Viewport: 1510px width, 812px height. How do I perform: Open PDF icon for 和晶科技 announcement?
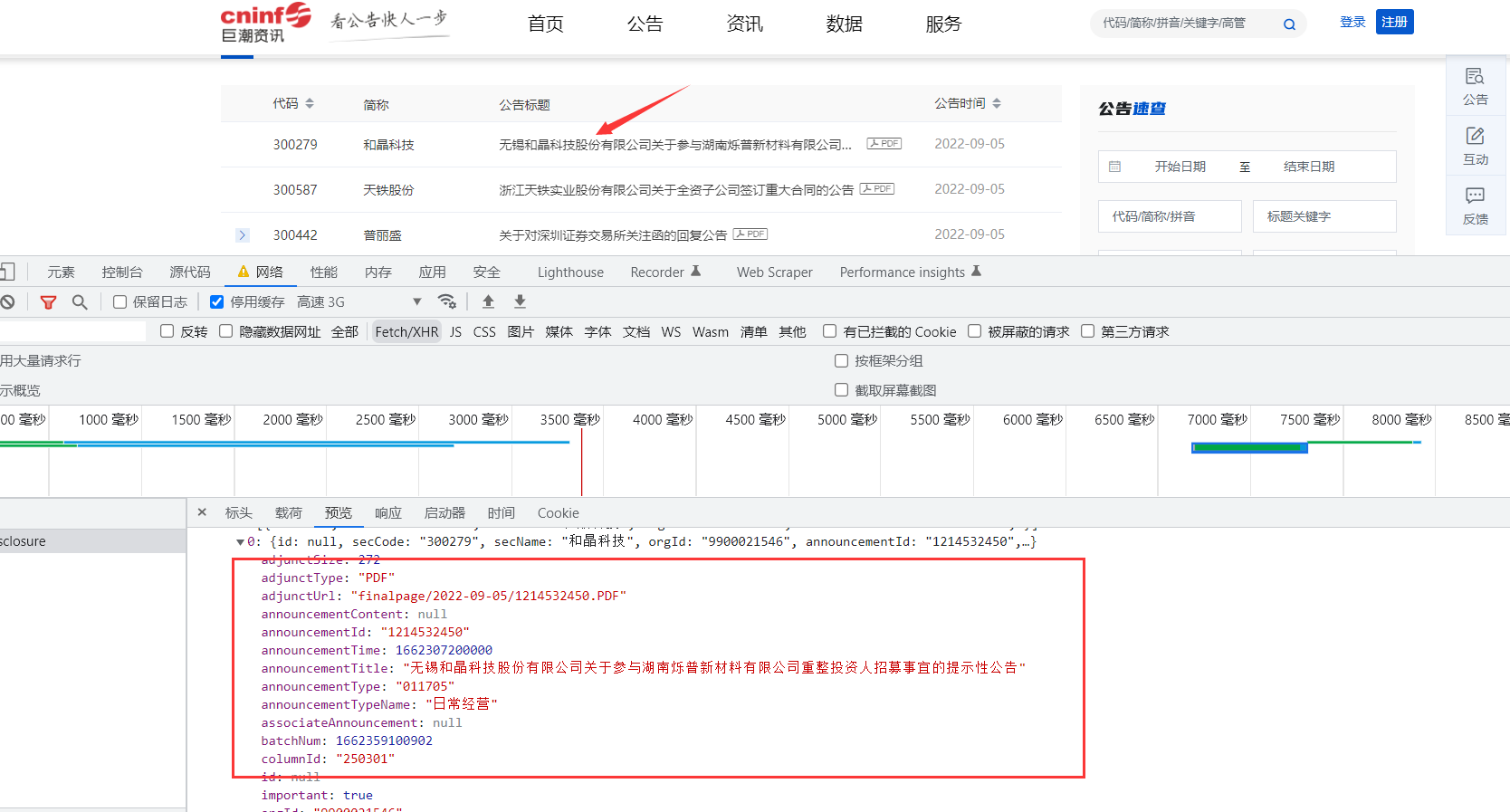click(884, 144)
